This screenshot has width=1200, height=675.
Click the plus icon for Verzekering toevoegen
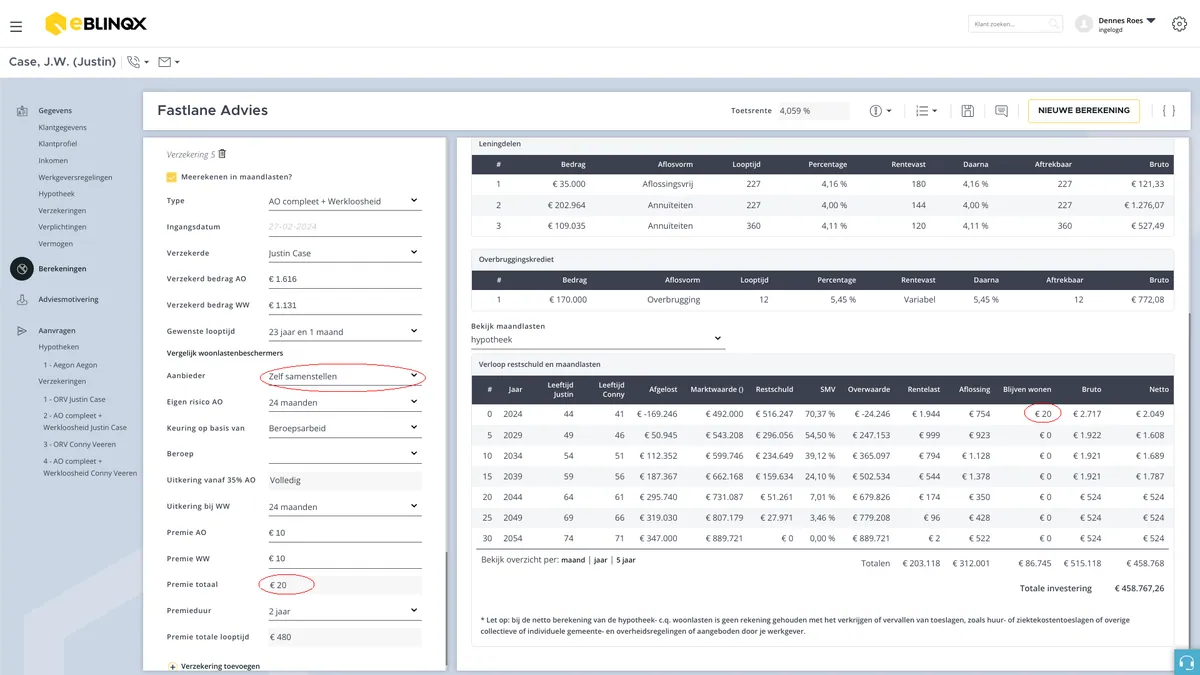point(172,666)
